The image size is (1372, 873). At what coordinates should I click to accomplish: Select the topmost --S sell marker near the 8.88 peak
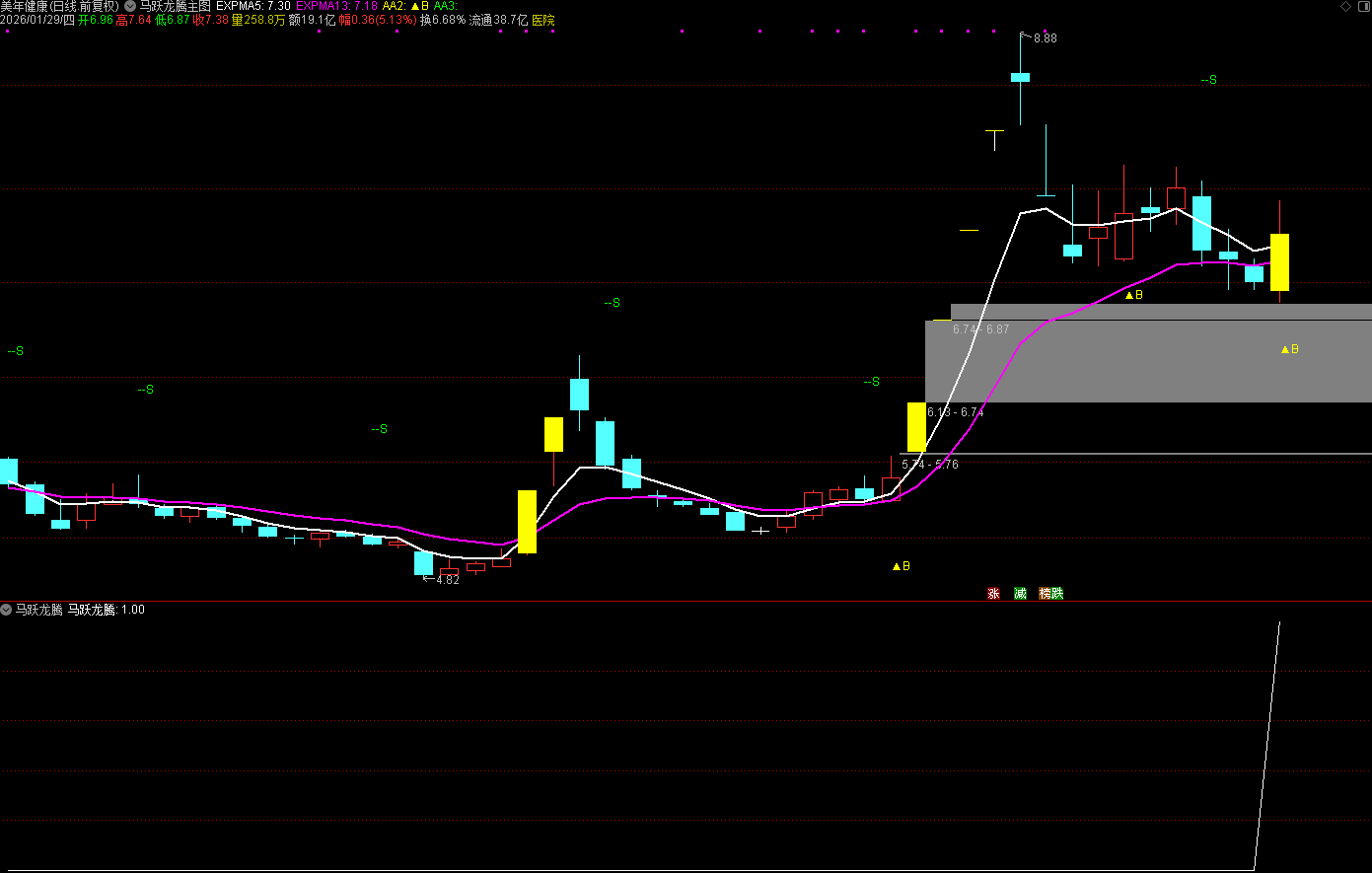tap(1208, 80)
